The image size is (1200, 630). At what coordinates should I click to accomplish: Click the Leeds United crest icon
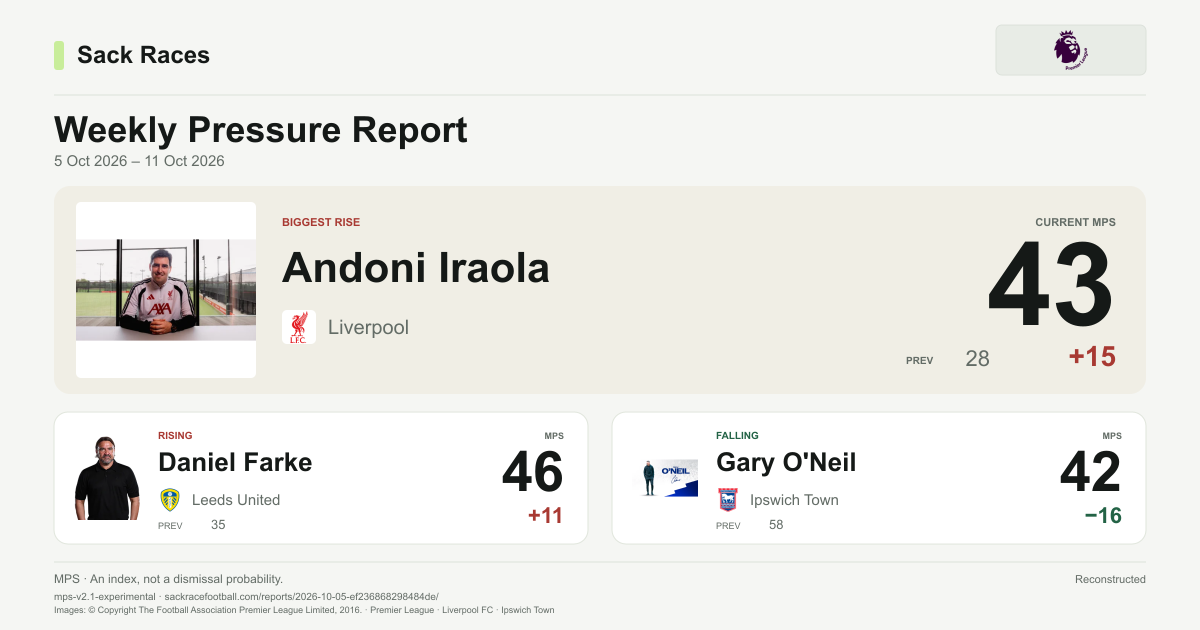click(x=170, y=500)
